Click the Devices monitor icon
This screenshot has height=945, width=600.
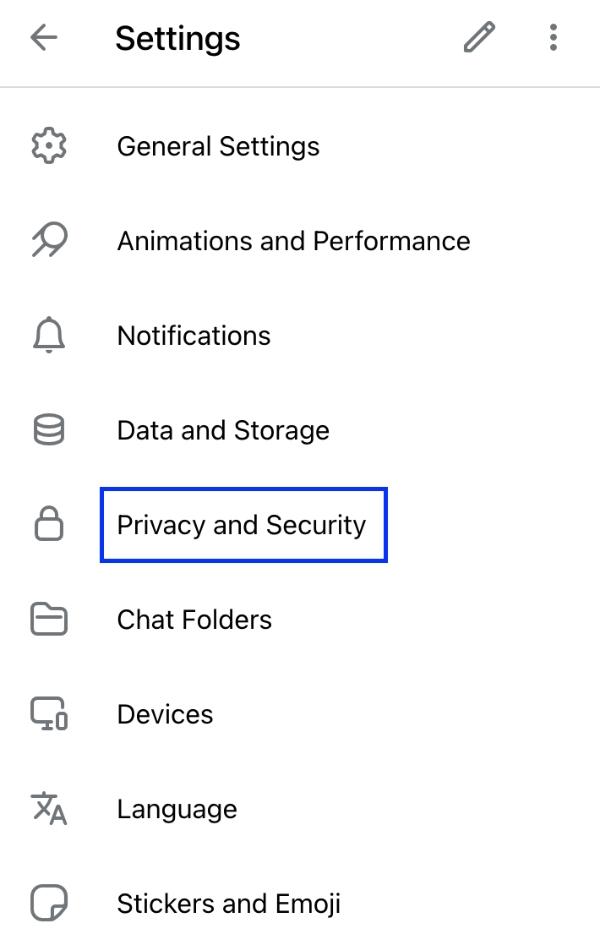pyautogui.click(x=49, y=715)
